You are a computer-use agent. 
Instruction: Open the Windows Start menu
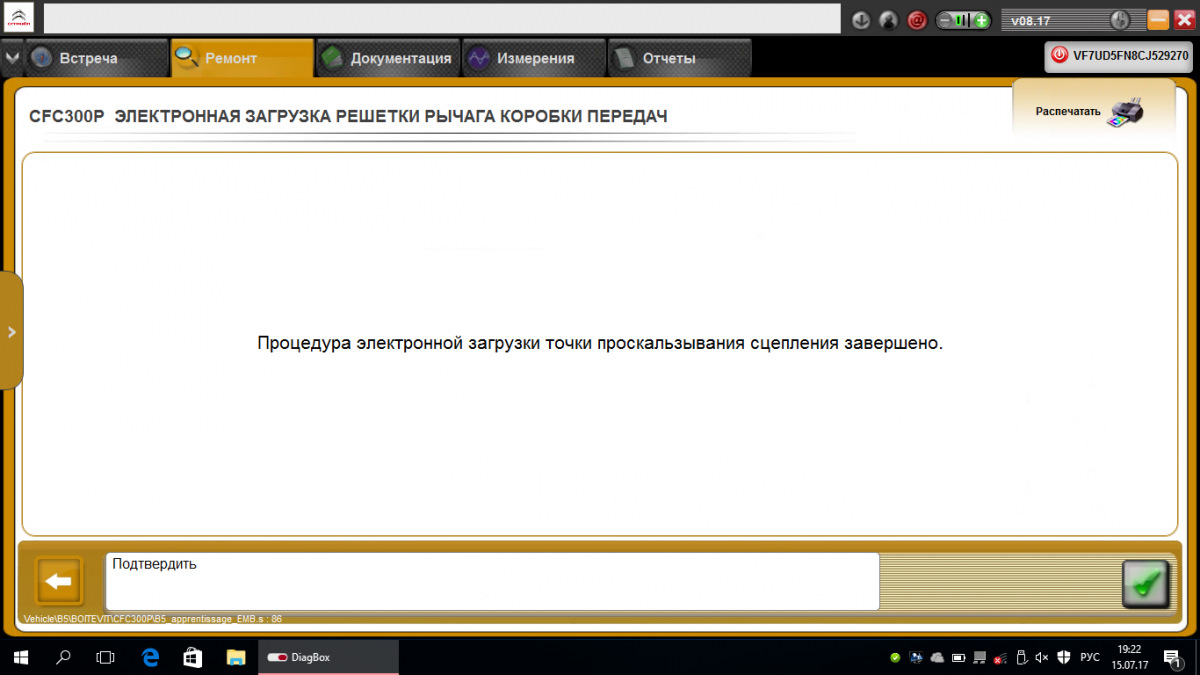pos(21,657)
